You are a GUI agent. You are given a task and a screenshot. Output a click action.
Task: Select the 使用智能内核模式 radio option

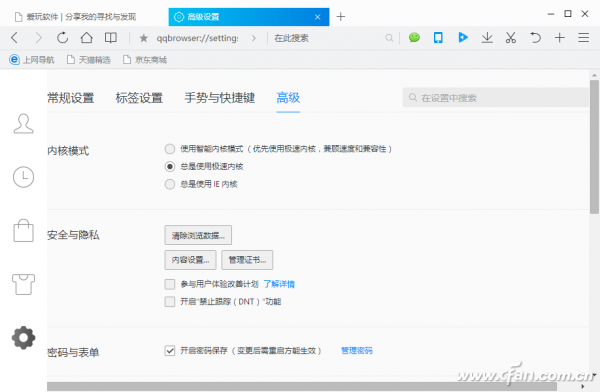tap(170, 149)
